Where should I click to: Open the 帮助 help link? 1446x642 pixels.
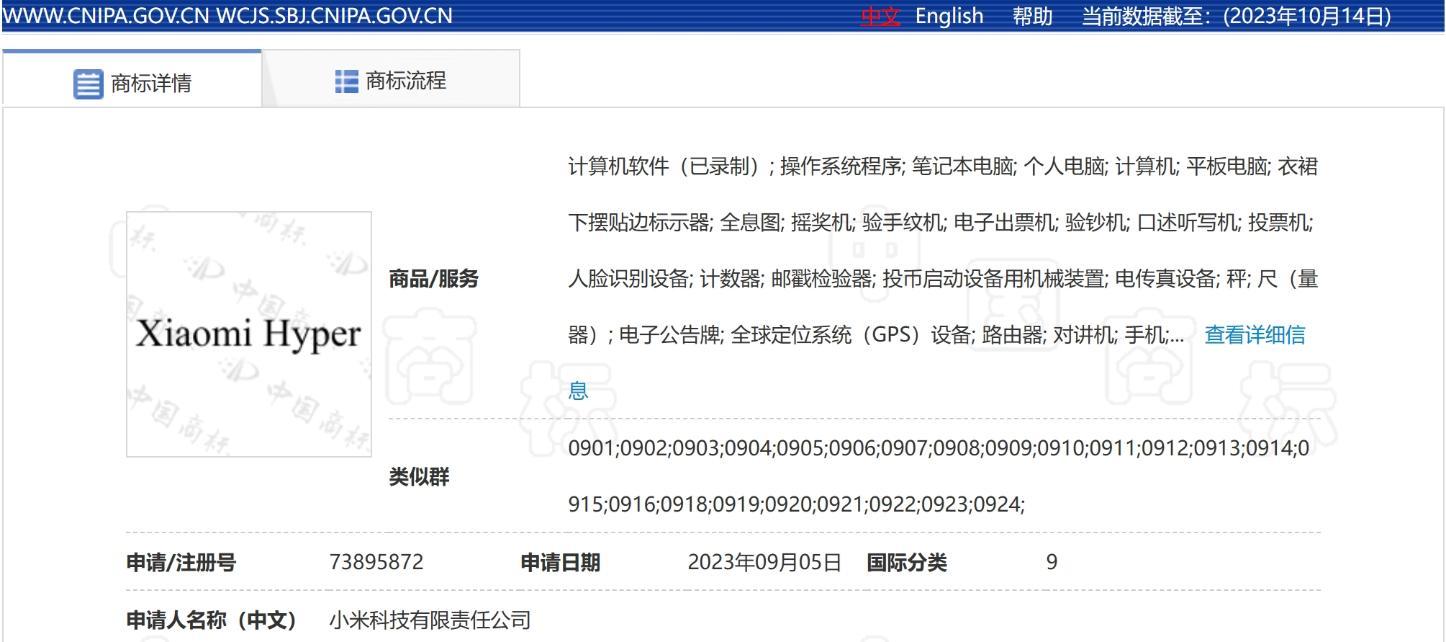pos(1032,16)
